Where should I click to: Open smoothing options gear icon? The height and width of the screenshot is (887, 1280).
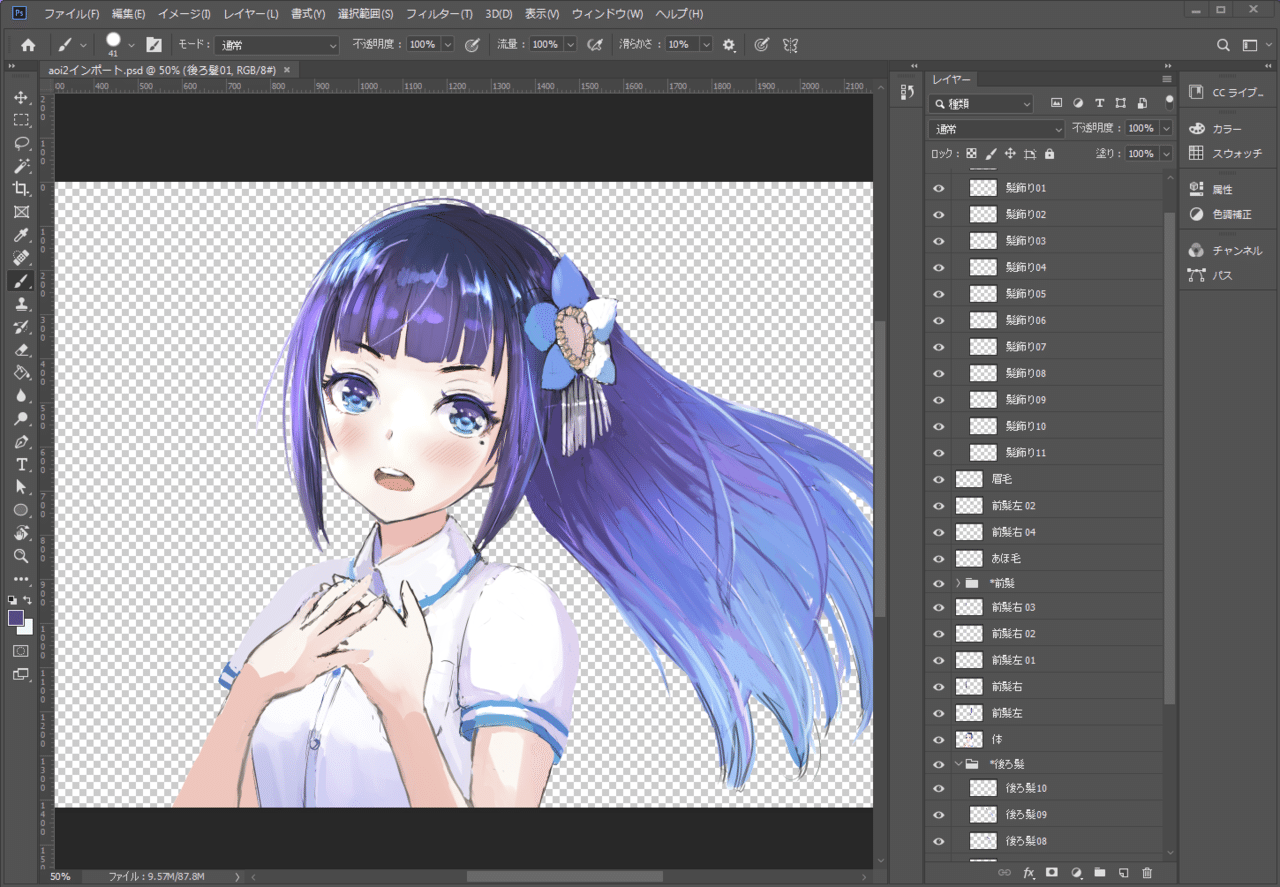coord(729,45)
